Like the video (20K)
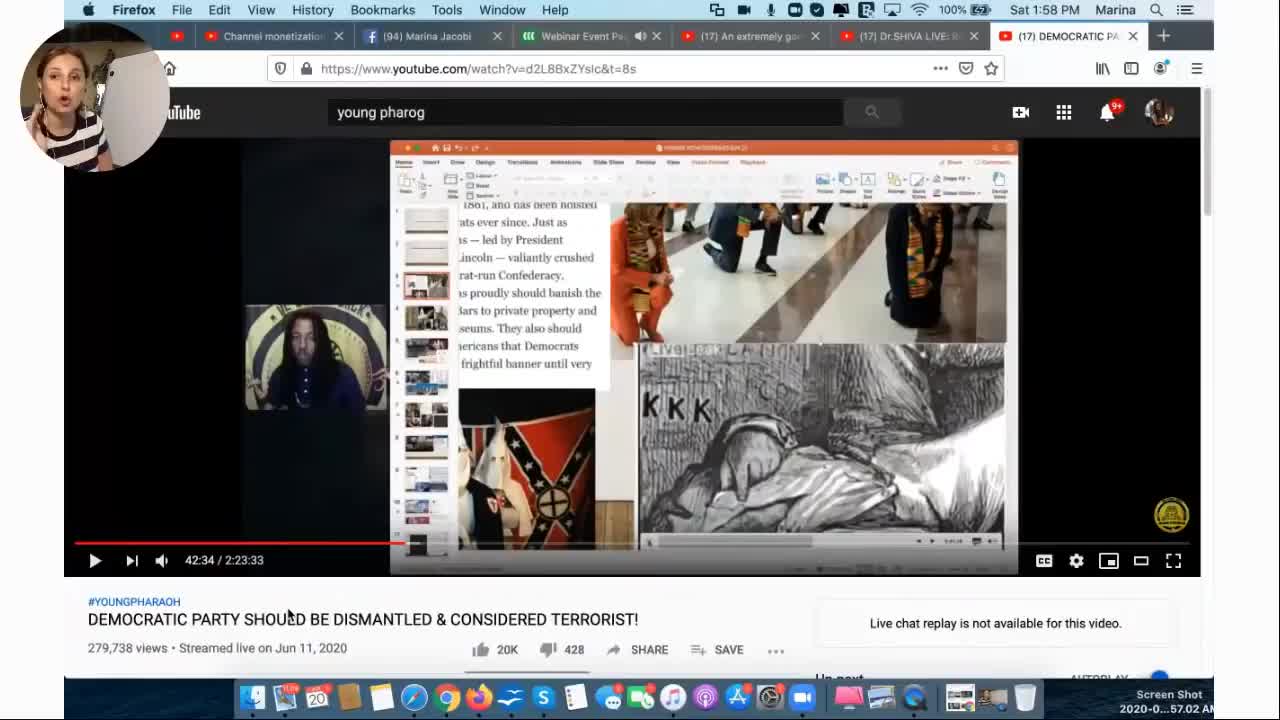This screenshot has width=1280, height=720. click(495, 650)
